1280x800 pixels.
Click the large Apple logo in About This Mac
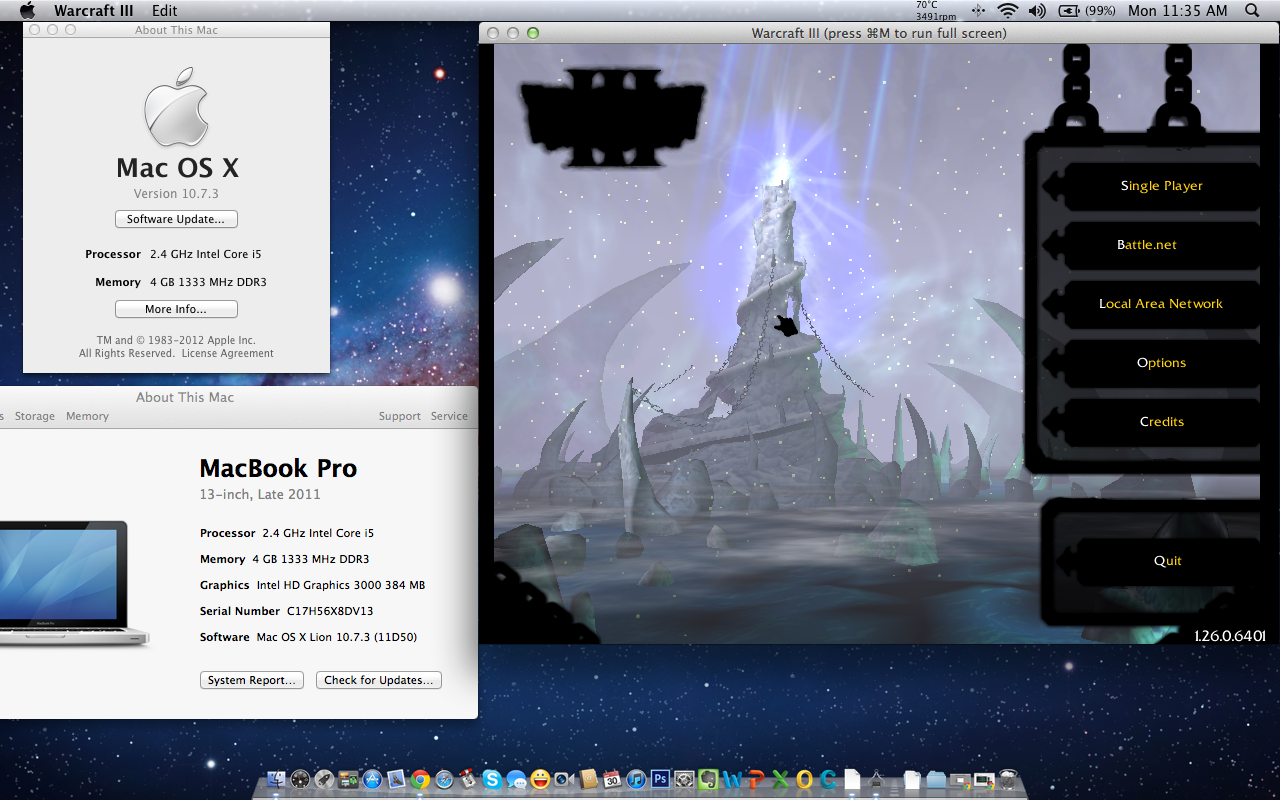(176, 108)
